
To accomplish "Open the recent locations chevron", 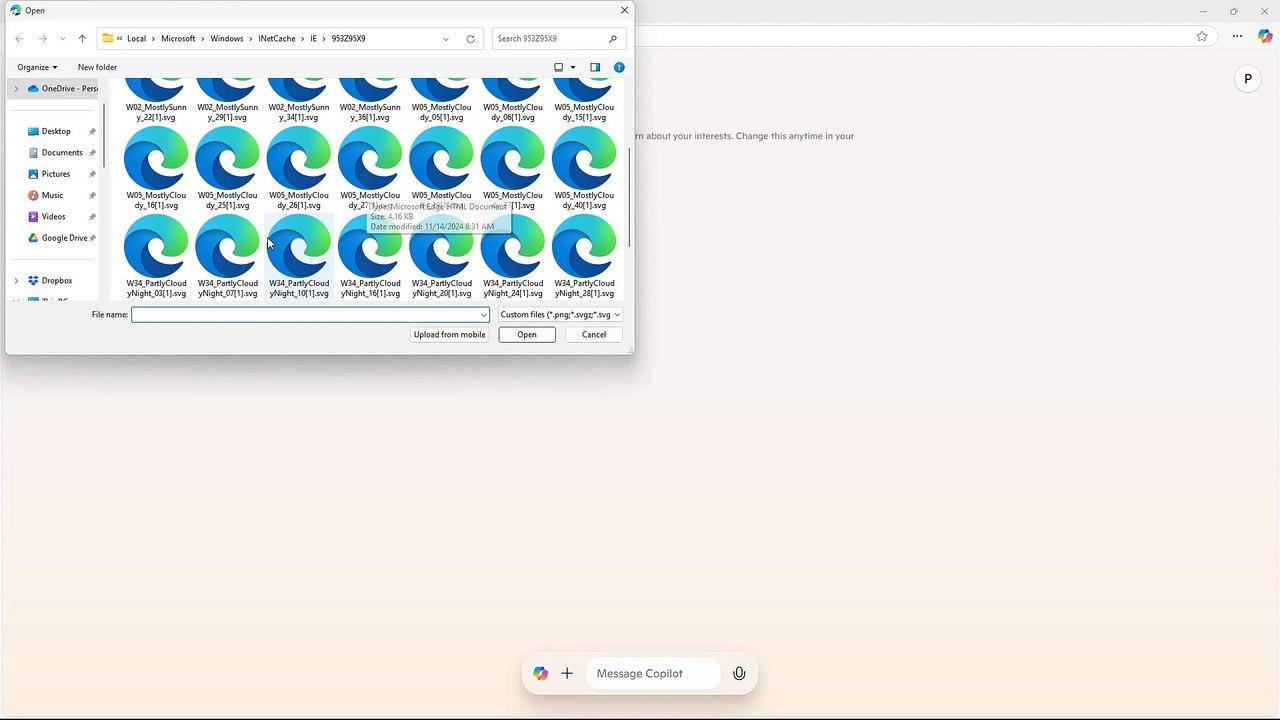I will point(63,39).
